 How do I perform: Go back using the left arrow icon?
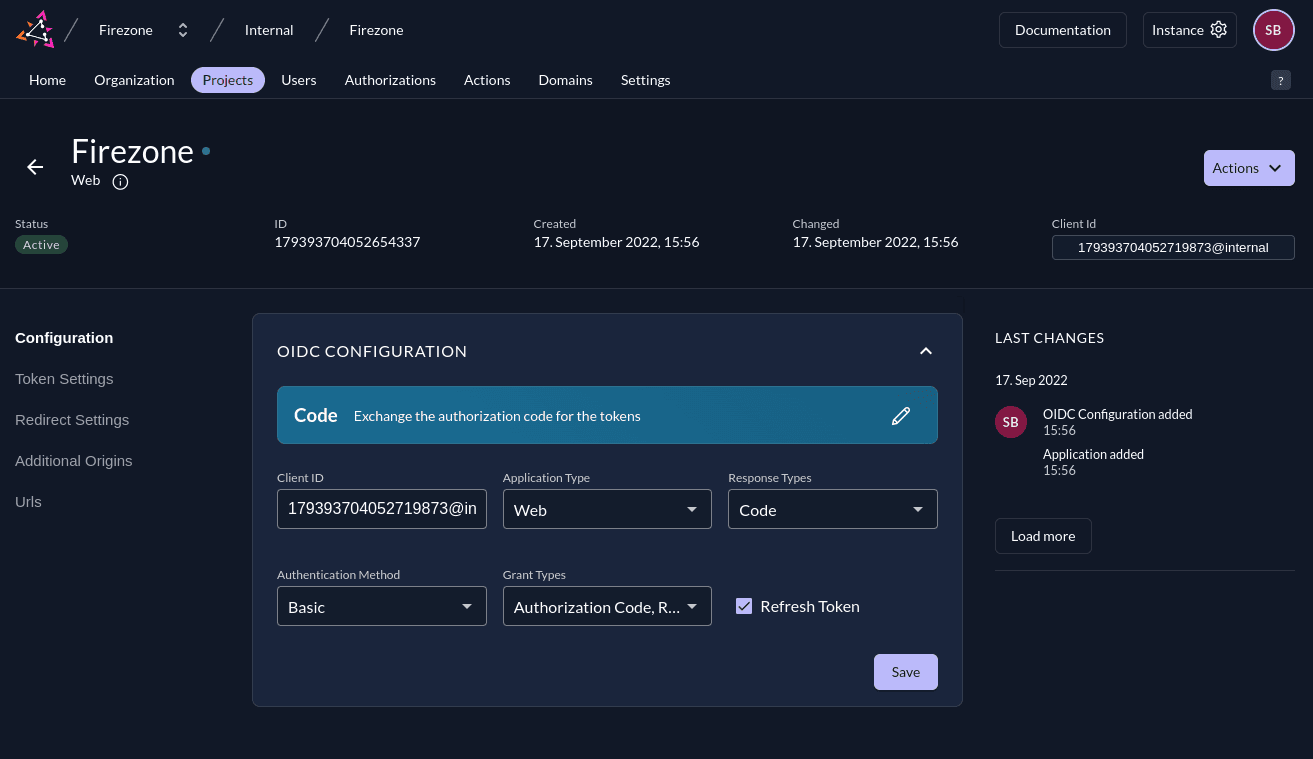pyautogui.click(x=35, y=167)
